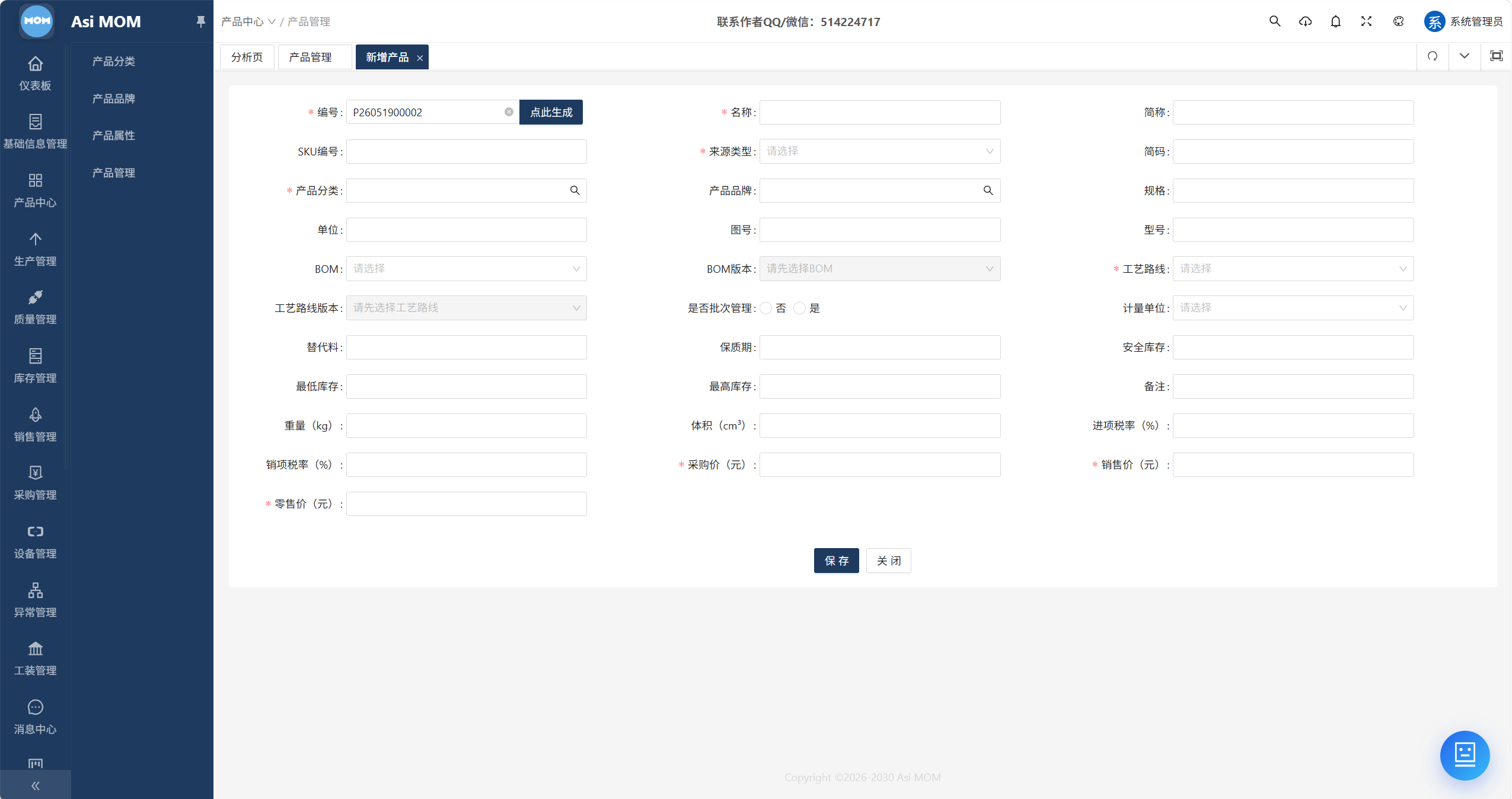Viewport: 1512px width, 799px height.
Task: Click the 产品管理 breadcrumb link
Action: pyautogui.click(x=309, y=22)
